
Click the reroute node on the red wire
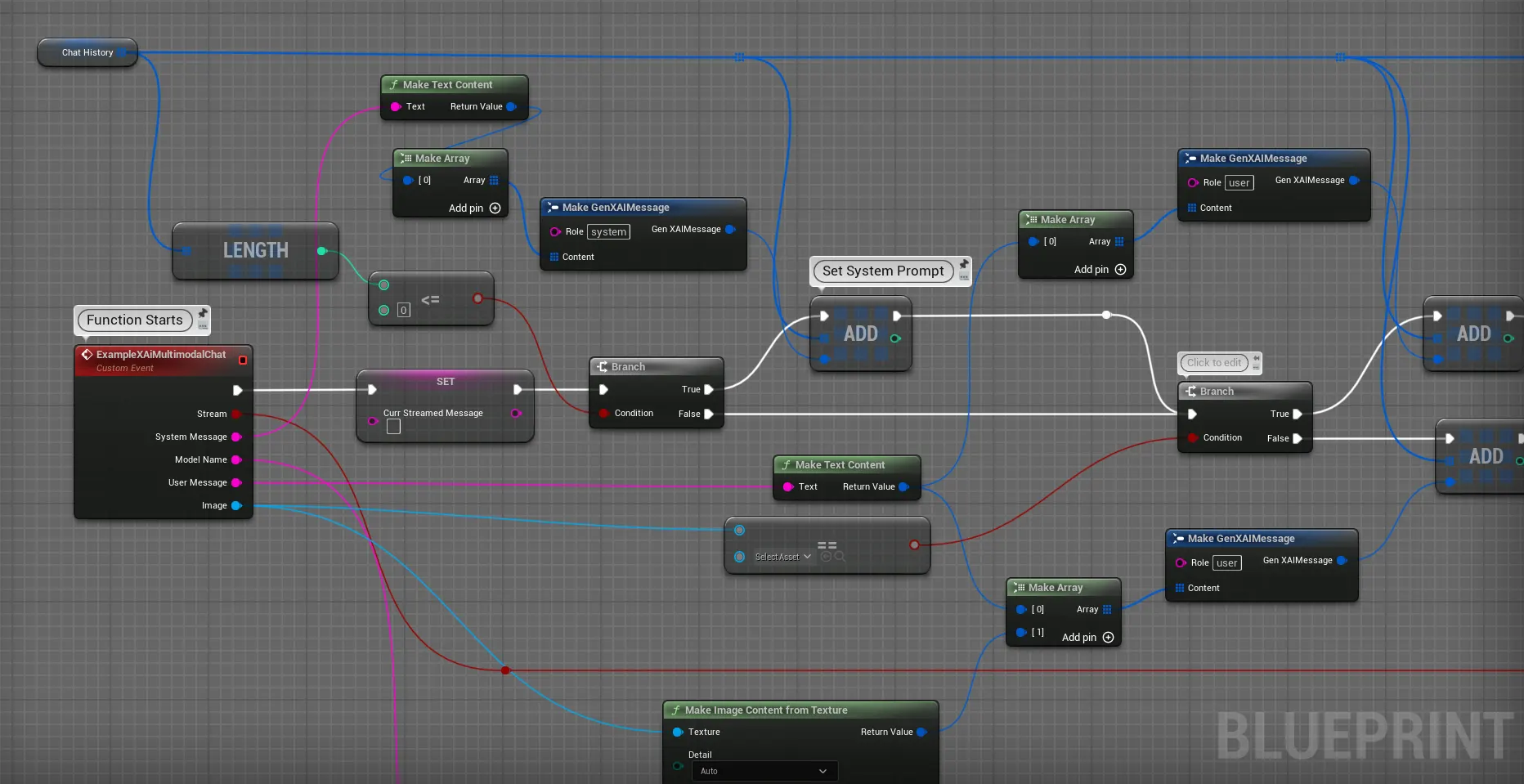coord(505,670)
